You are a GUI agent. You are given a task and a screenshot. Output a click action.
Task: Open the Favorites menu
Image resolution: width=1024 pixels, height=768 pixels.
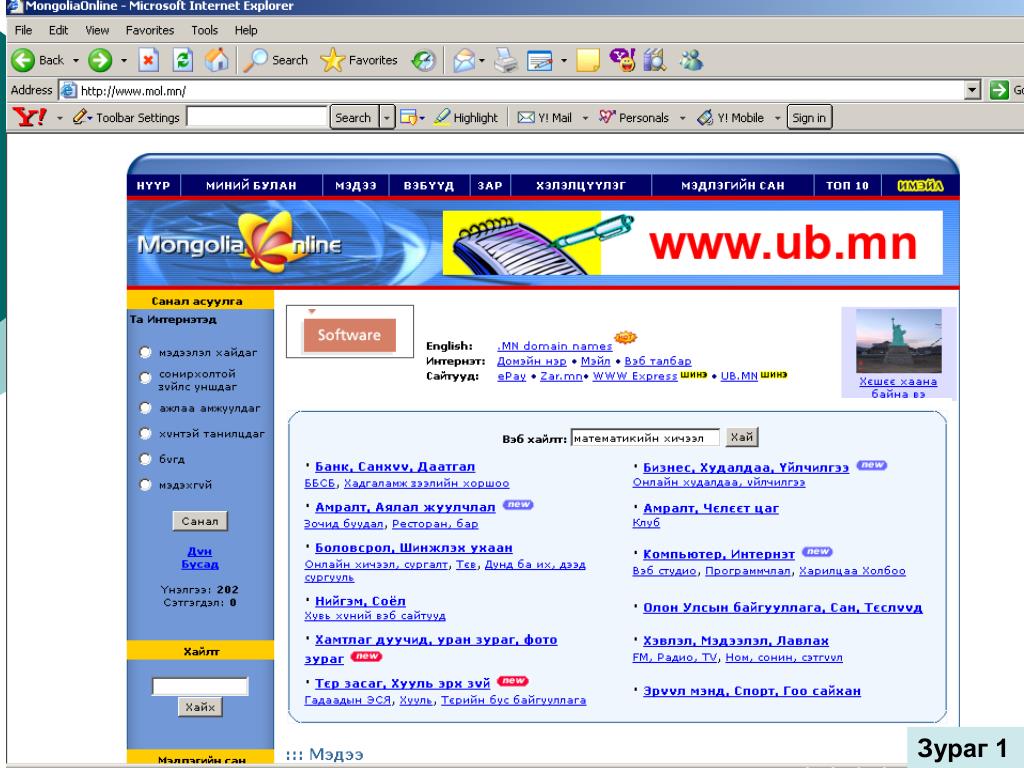(x=150, y=30)
